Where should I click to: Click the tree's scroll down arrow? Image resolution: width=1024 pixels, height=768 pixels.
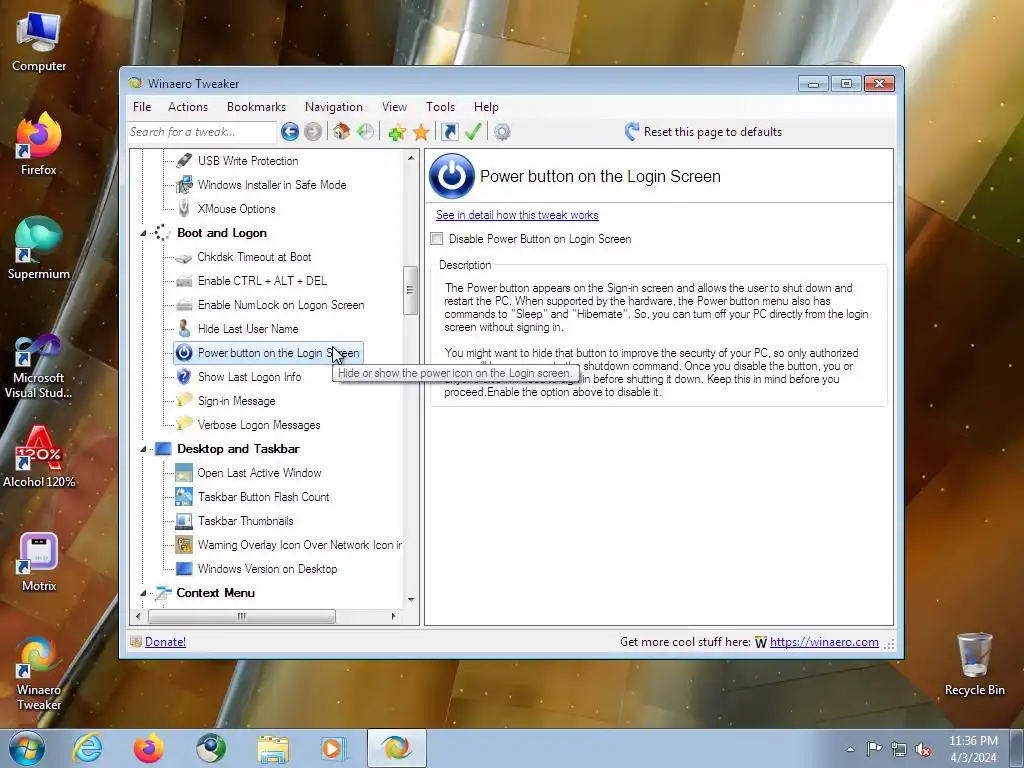click(411, 600)
